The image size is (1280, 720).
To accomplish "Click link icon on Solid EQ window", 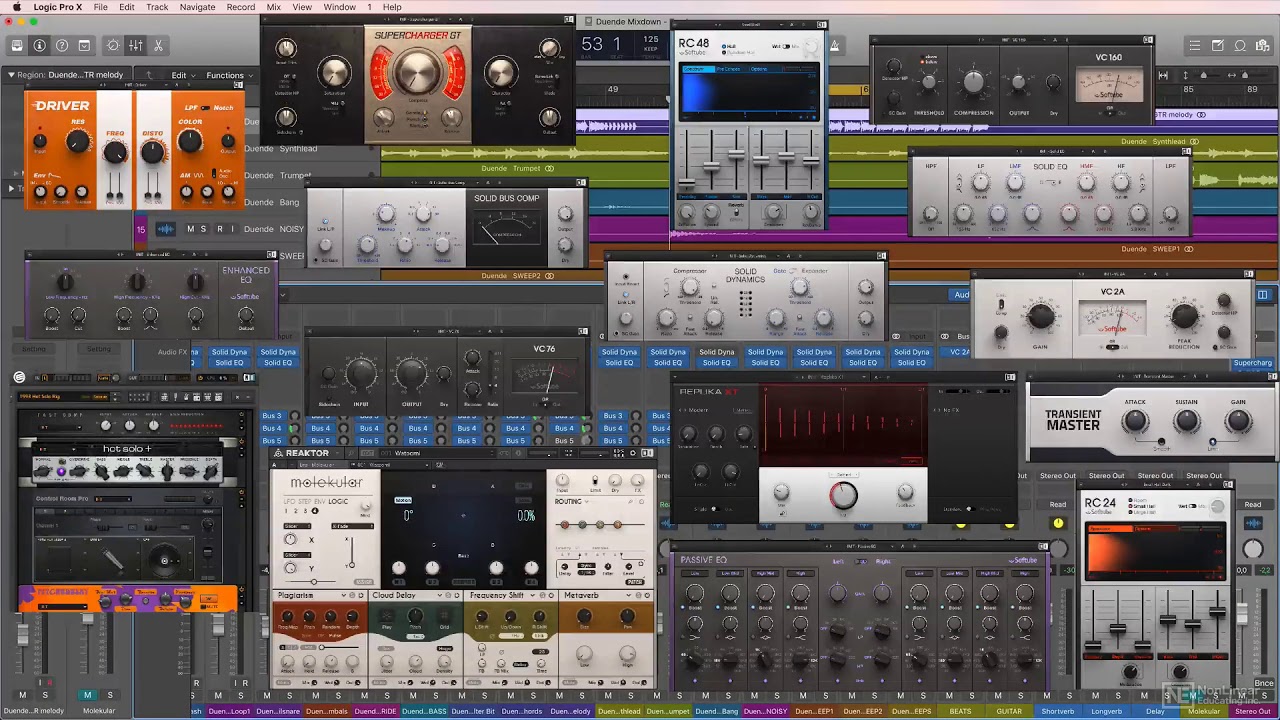I will click(x=1187, y=152).
